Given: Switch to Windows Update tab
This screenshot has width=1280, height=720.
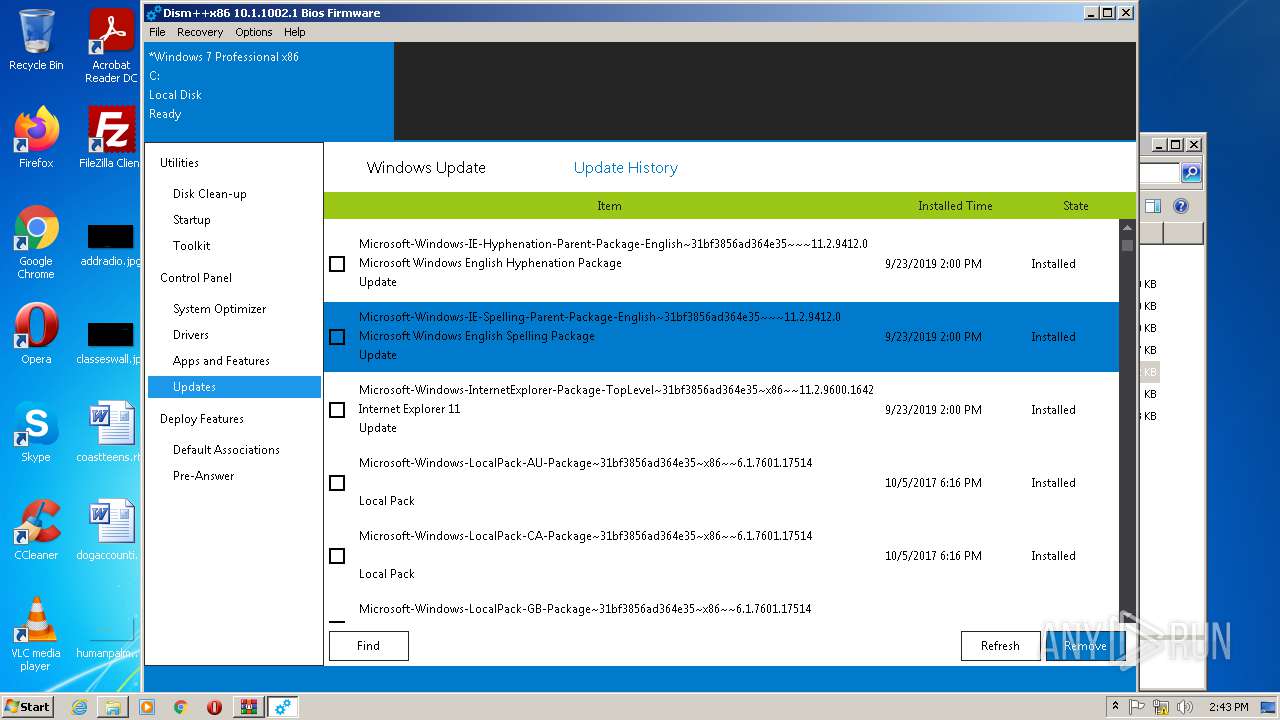Looking at the screenshot, I should click(426, 168).
